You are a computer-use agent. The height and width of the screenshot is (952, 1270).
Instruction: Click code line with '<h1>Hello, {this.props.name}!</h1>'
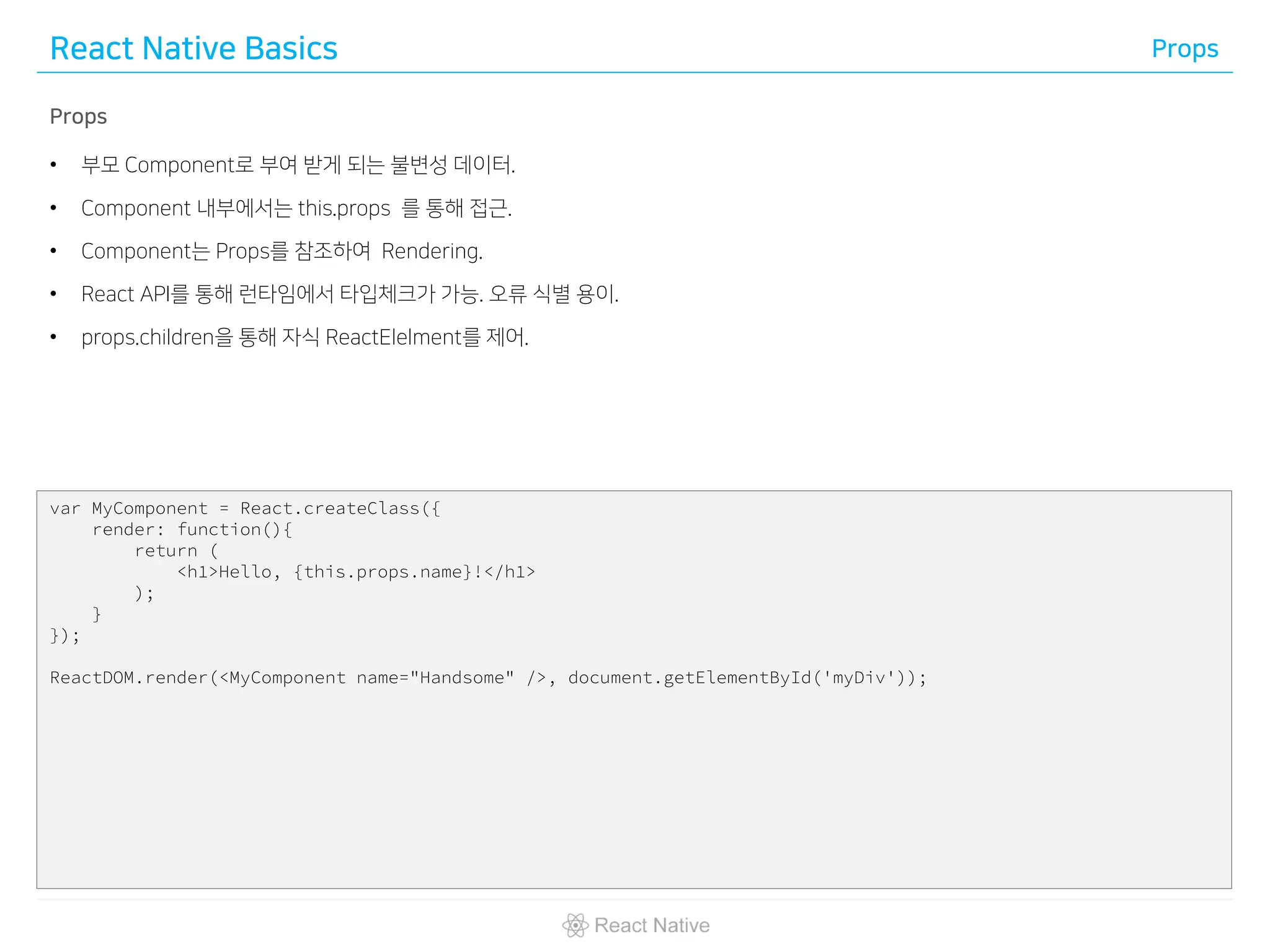point(356,571)
